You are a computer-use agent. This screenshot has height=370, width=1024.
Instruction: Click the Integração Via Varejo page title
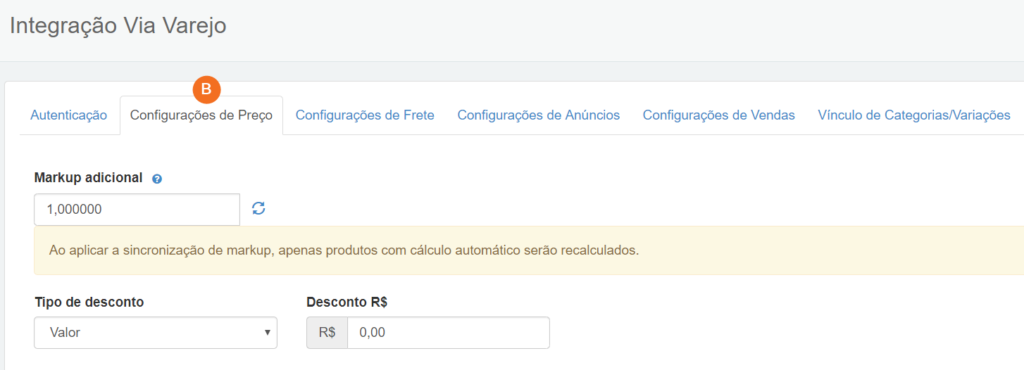(118, 27)
